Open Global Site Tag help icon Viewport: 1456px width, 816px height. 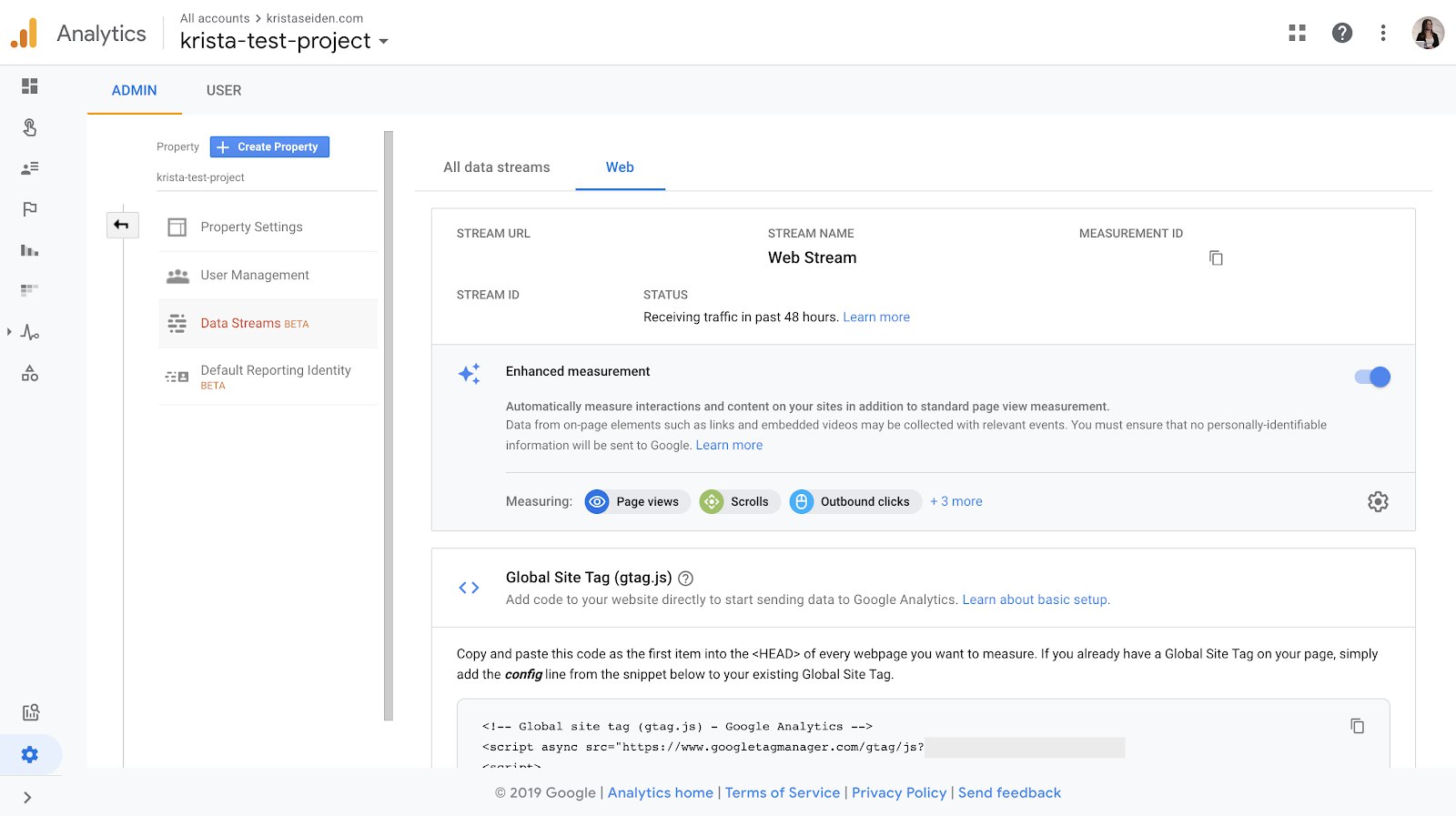[x=686, y=579]
